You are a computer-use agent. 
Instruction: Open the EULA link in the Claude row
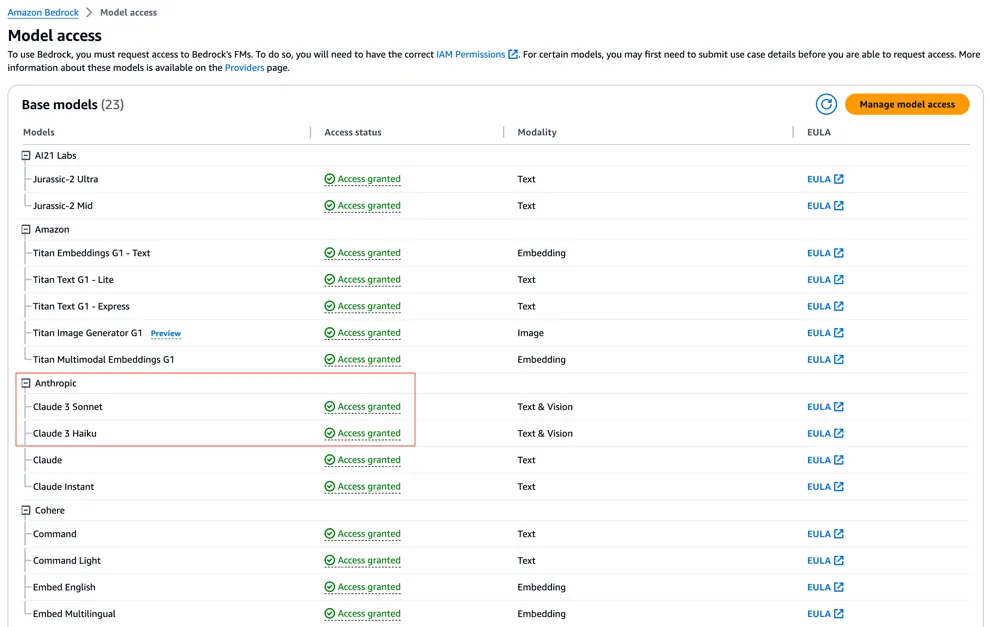click(x=825, y=460)
